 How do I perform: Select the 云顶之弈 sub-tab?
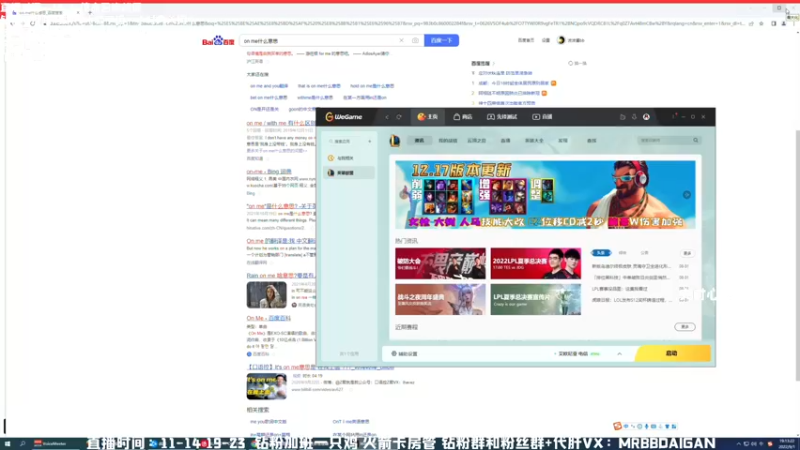click(x=477, y=140)
